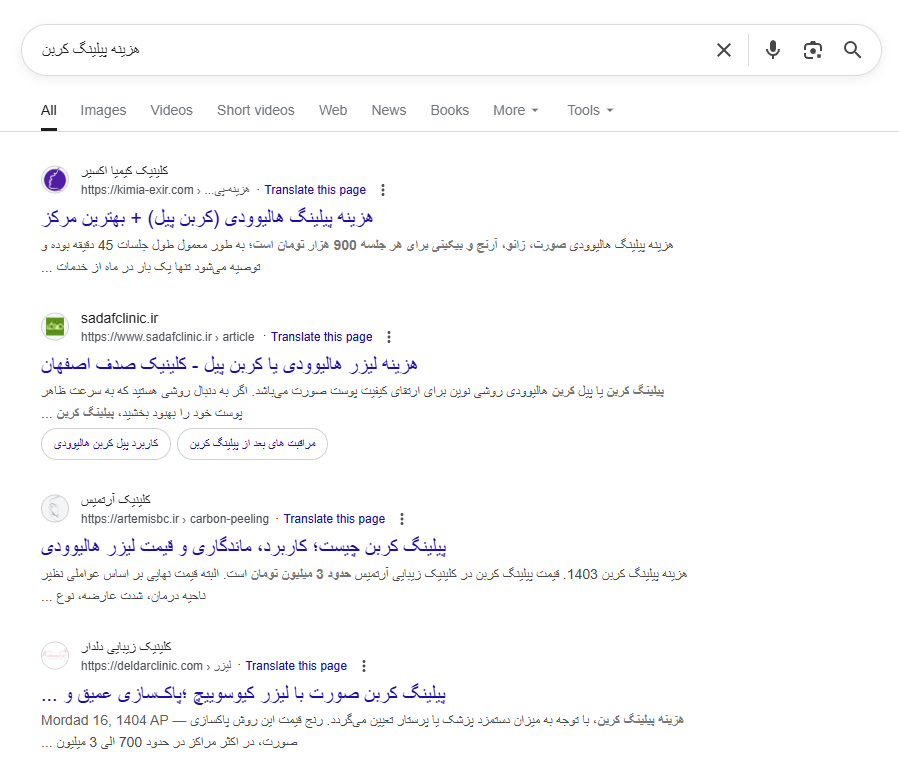Start voice search with microphone icon

(x=772, y=50)
